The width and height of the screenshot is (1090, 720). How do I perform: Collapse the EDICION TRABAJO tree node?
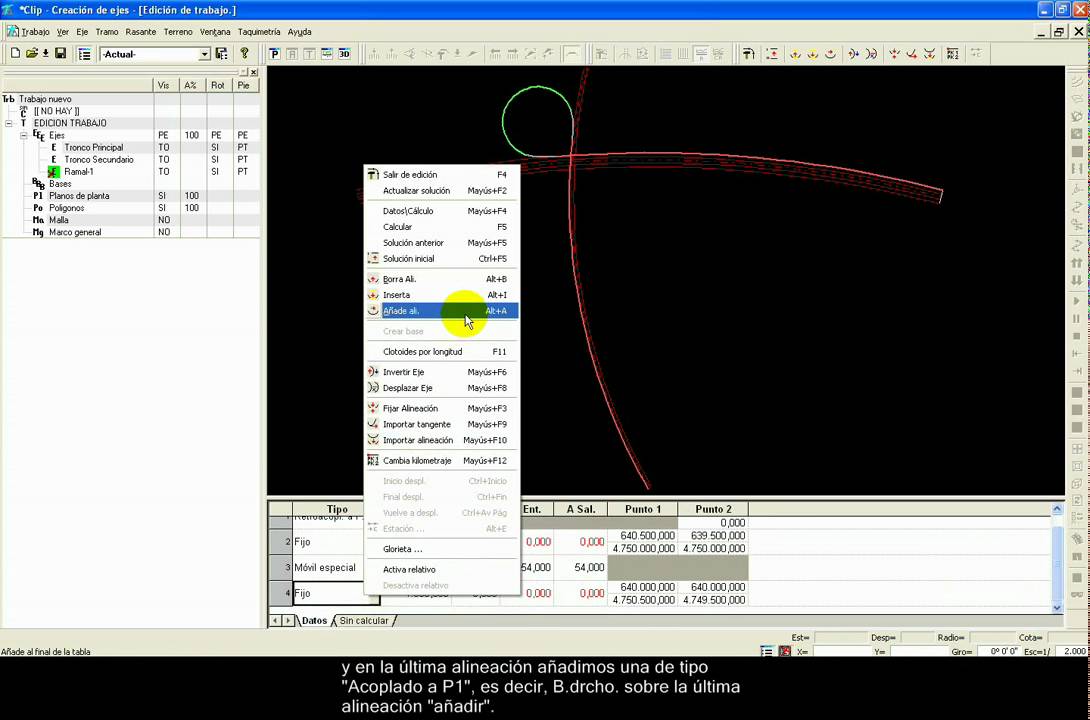pyautogui.click(x=9, y=123)
